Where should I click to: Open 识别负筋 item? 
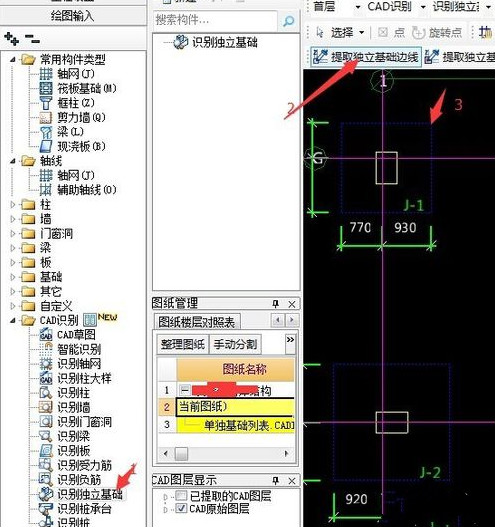tap(70, 480)
